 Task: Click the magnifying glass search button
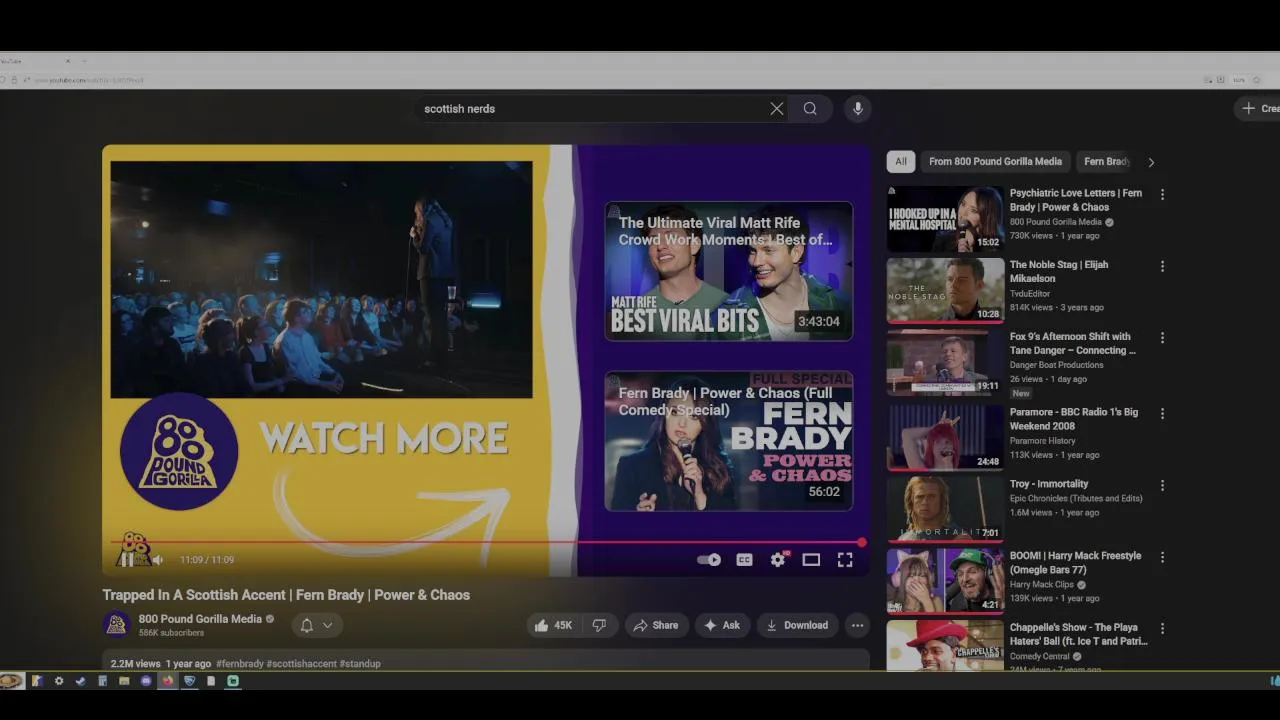(x=810, y=109)
